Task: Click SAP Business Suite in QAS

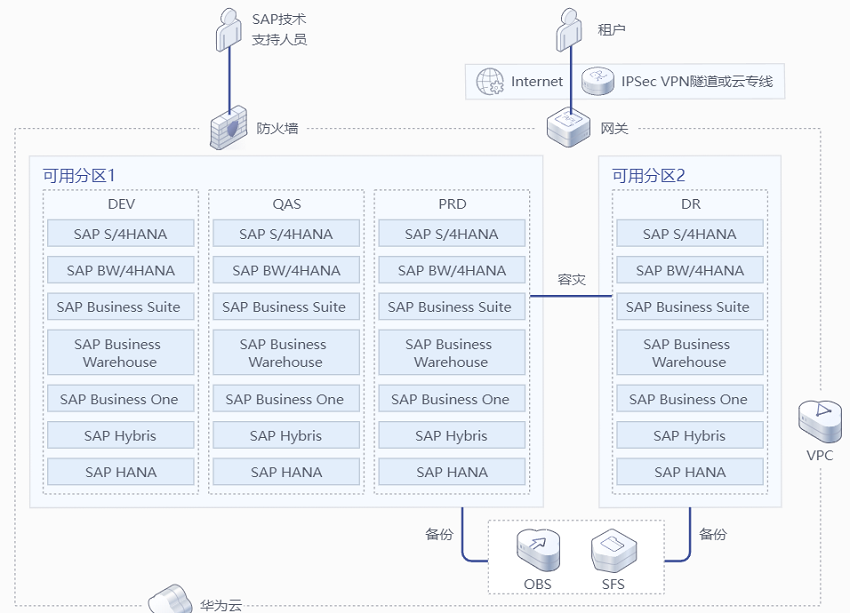Action: tap(286, 307)
